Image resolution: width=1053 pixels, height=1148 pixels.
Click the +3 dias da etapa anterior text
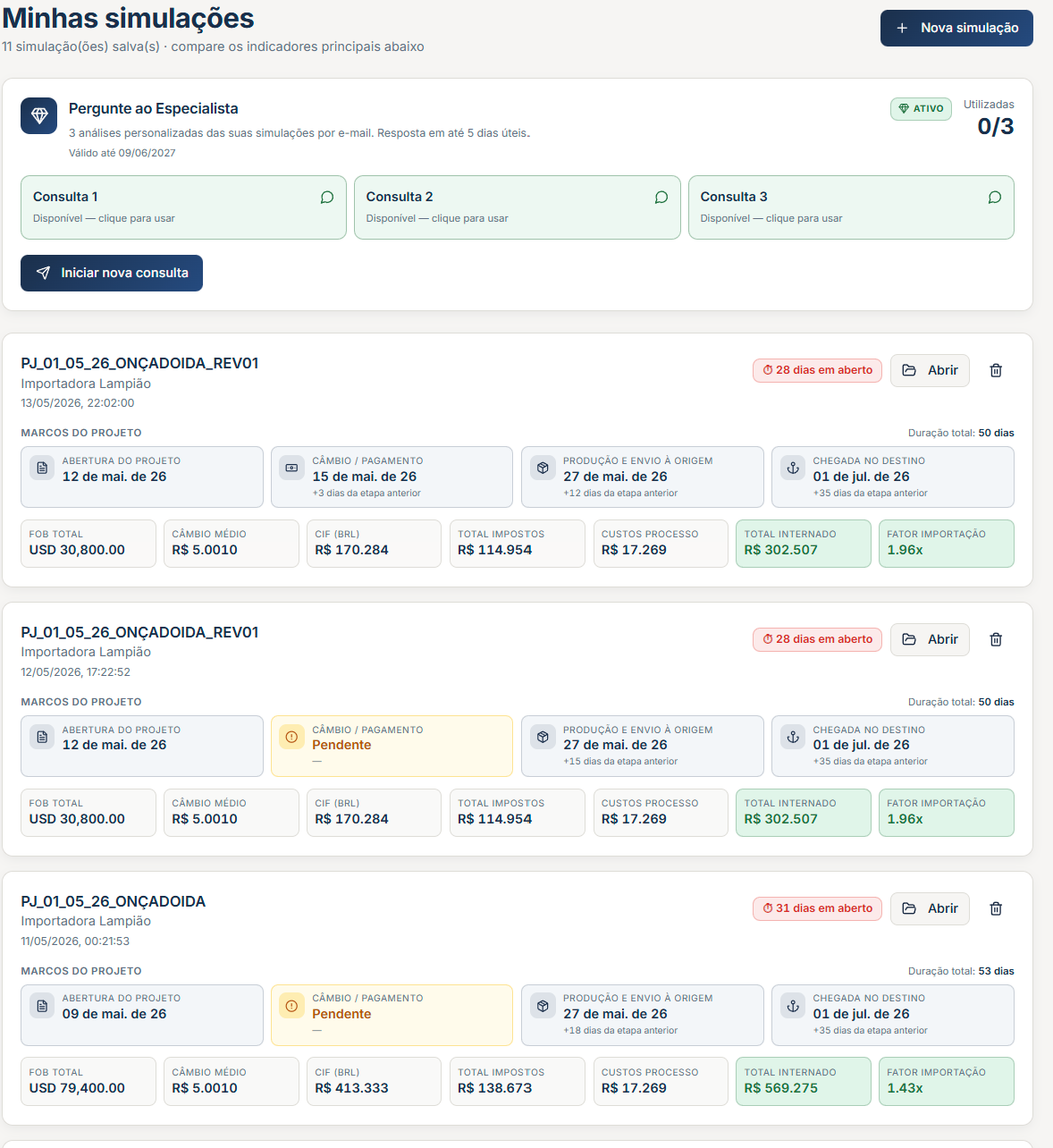pyautogui.click(x=366, y=494)
